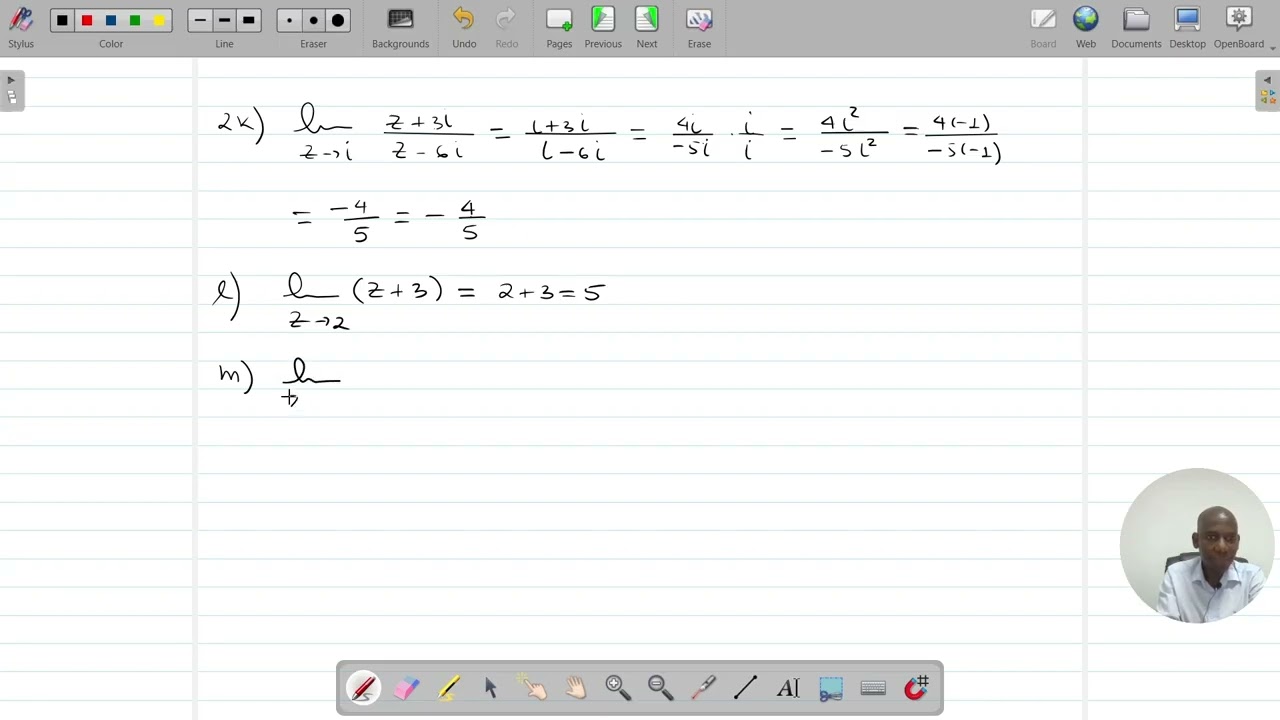Select the Capture part of screen tool
1280x720 pixels.
click(831, 688)
